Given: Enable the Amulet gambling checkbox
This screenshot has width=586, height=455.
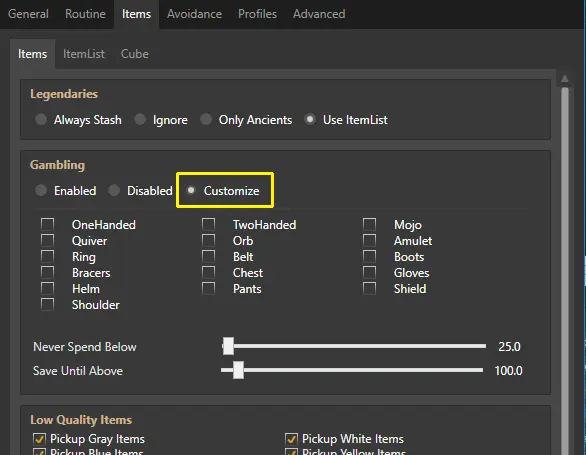Looking at the screenshot, I should 369,240.
